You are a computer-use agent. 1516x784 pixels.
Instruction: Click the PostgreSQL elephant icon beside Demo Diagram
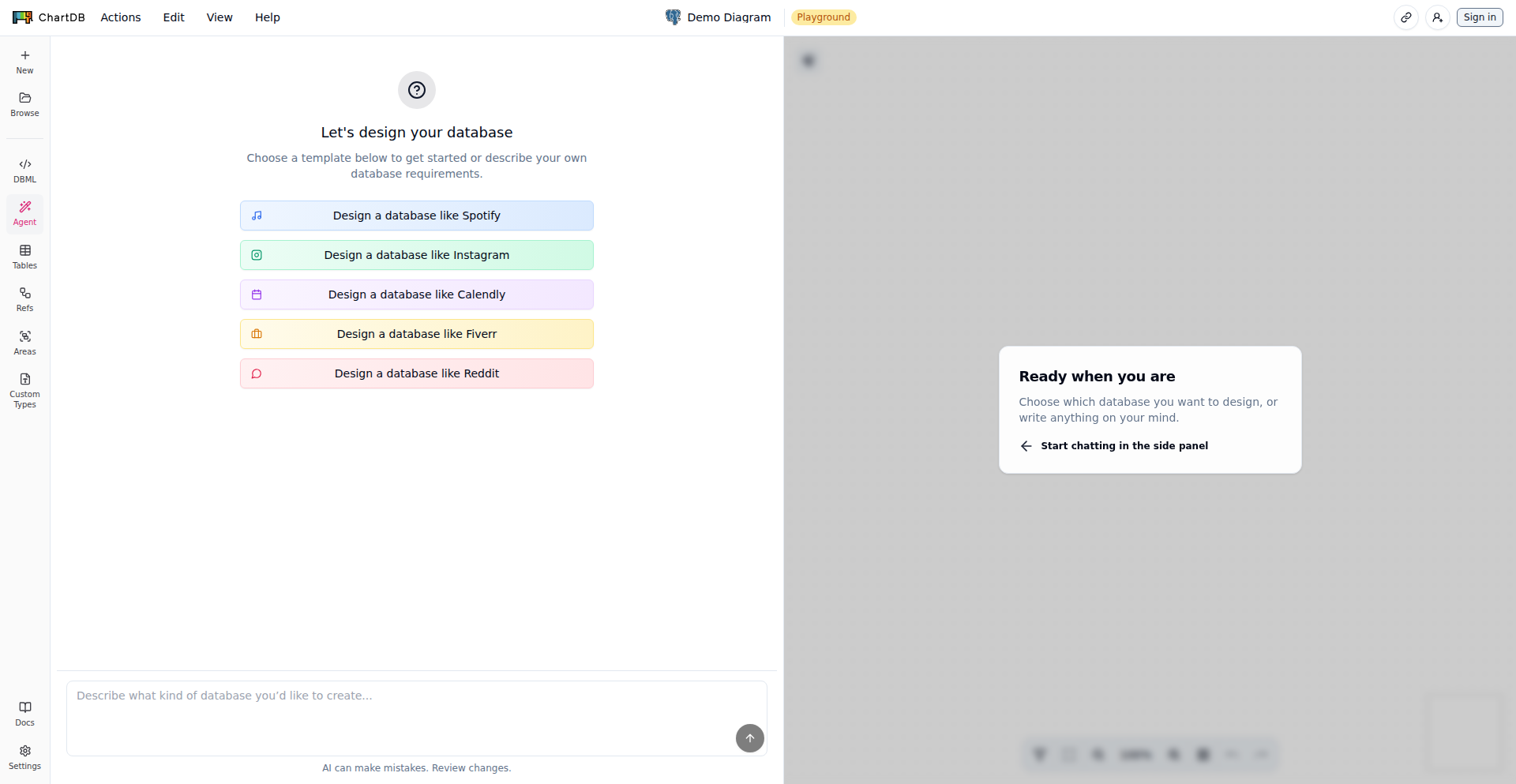(673, 17)
